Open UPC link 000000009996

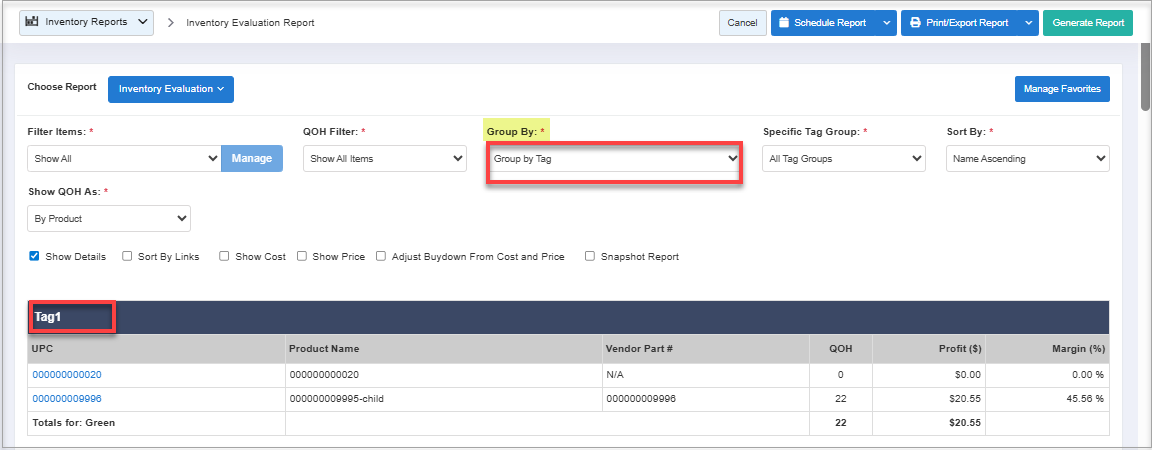[67, 399]
